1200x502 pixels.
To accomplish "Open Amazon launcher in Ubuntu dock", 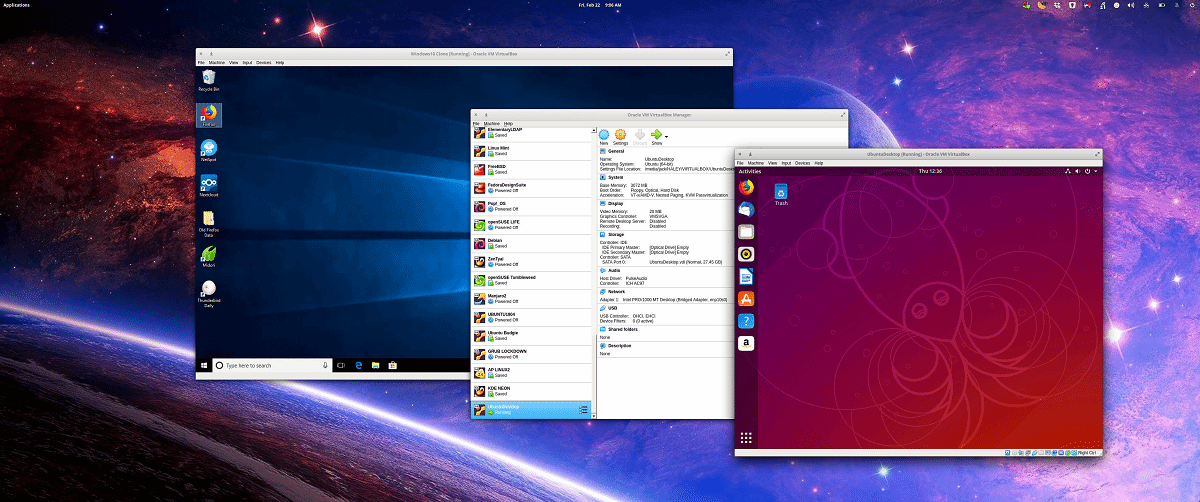I will [746, 343].
